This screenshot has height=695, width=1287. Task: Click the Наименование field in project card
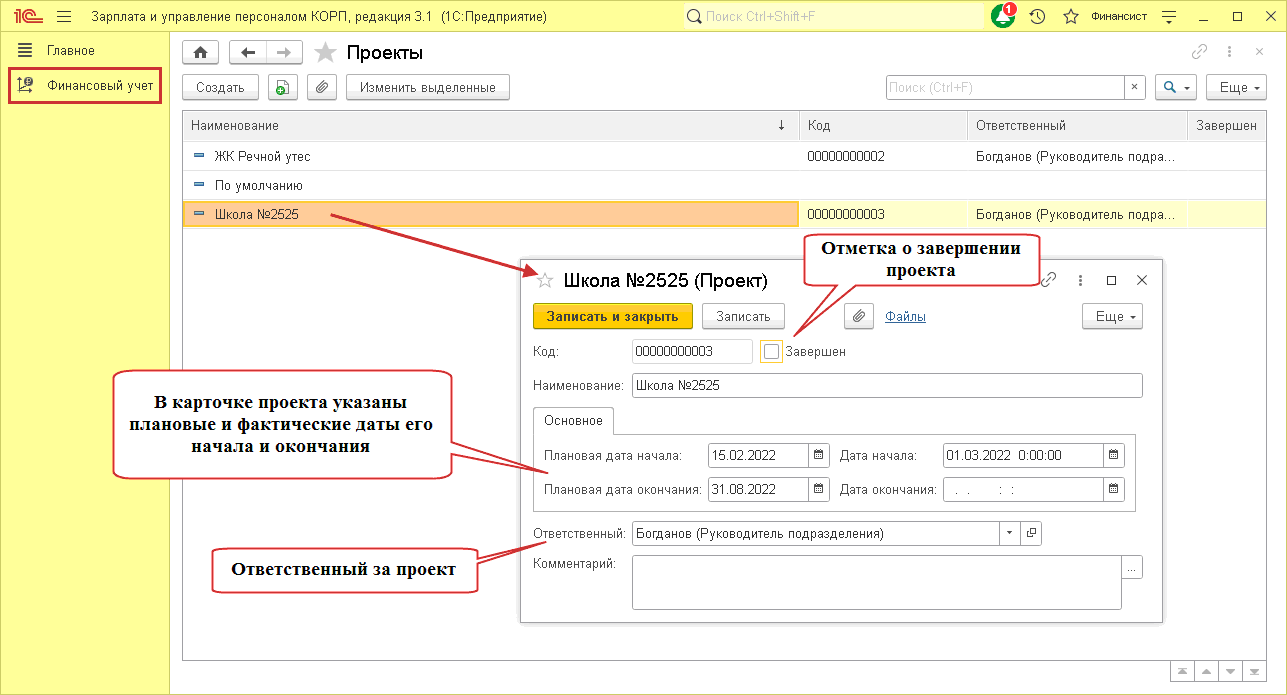(x=886, y=386)
